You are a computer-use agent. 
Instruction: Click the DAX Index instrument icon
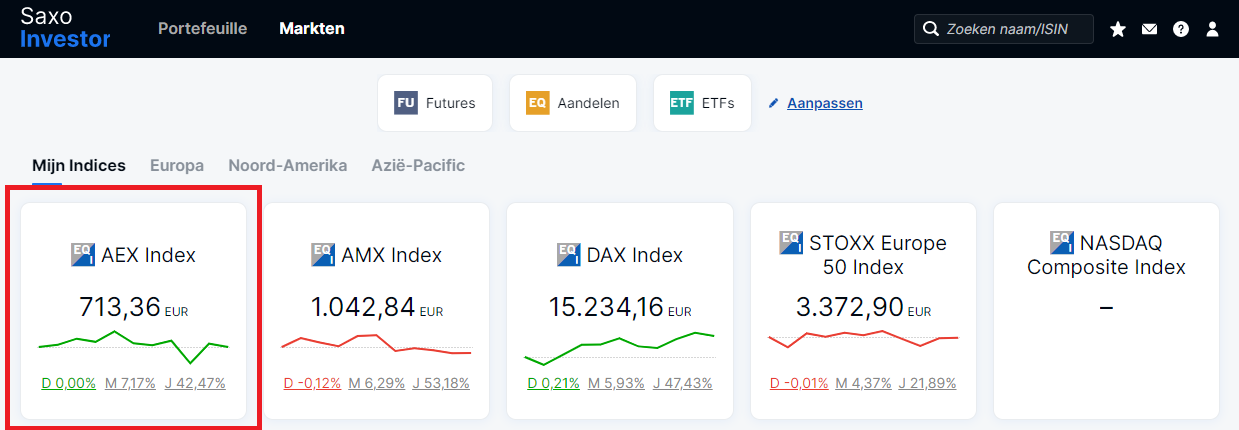[x=569, y=254]
